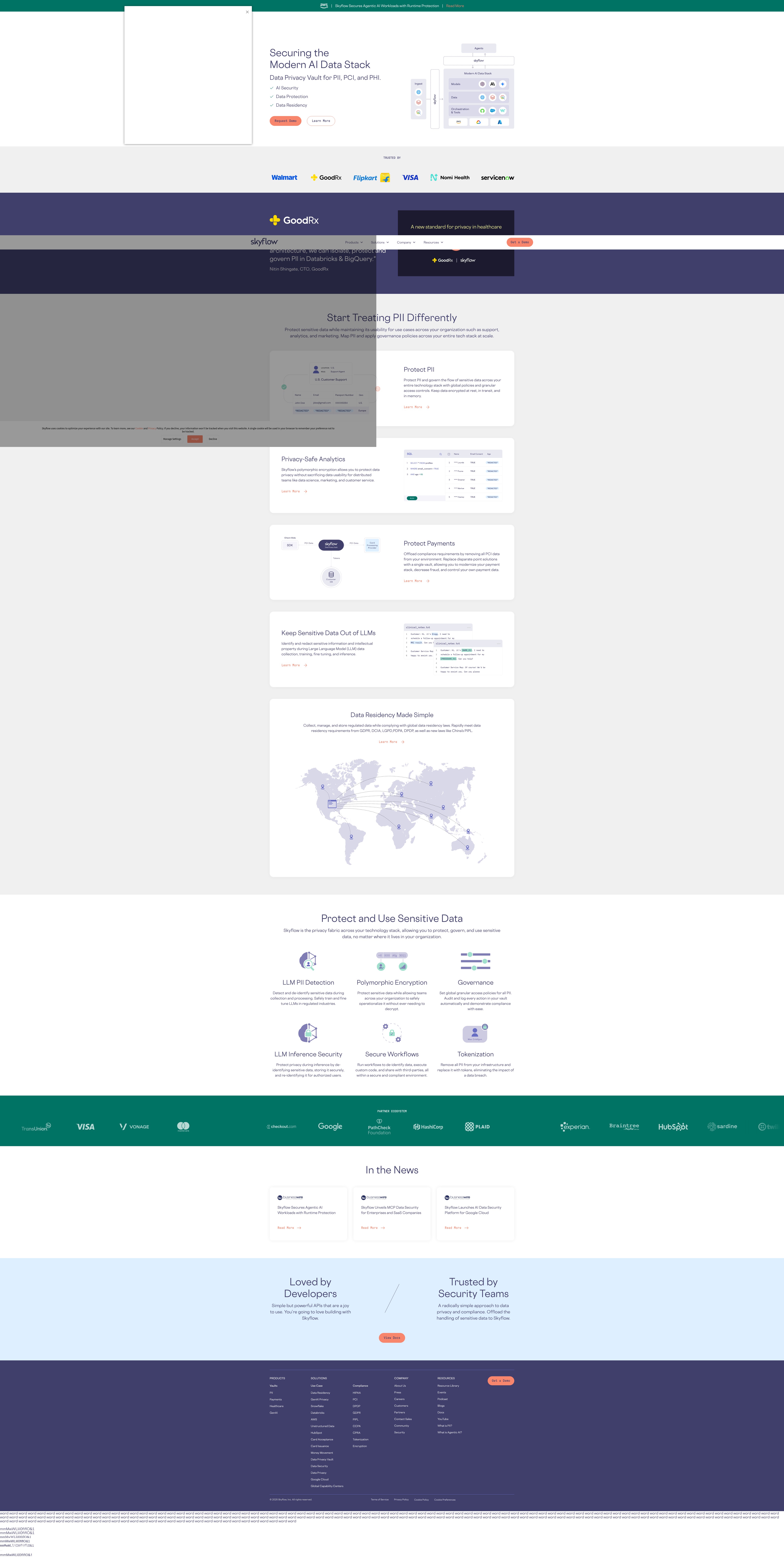
Task: Open Manage Settings in the cookie banner
Action: 172,439
